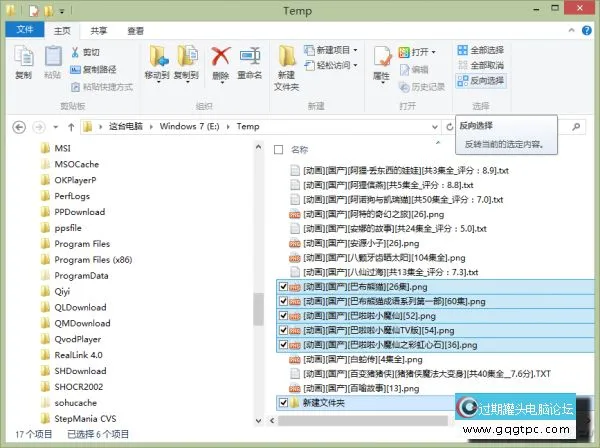Select the Cut (剪切) scissors icon

click(75, 52)
